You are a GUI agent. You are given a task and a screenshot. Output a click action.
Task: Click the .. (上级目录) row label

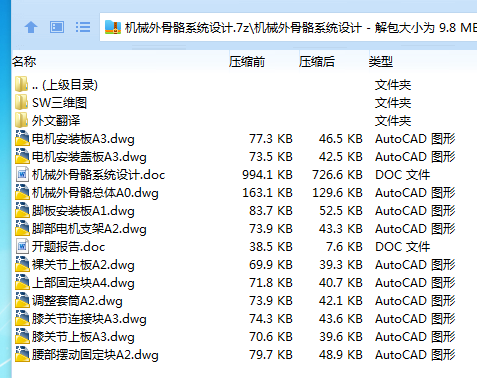(65, 85)
